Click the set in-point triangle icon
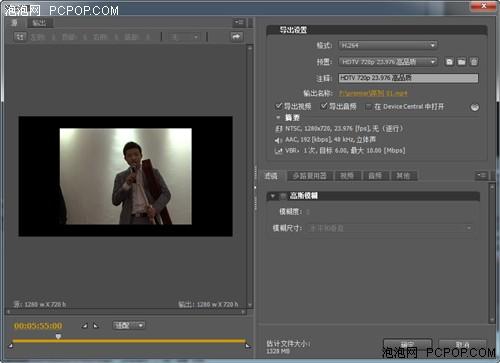This screenshot has width=500, height=363. coord(85,325)
